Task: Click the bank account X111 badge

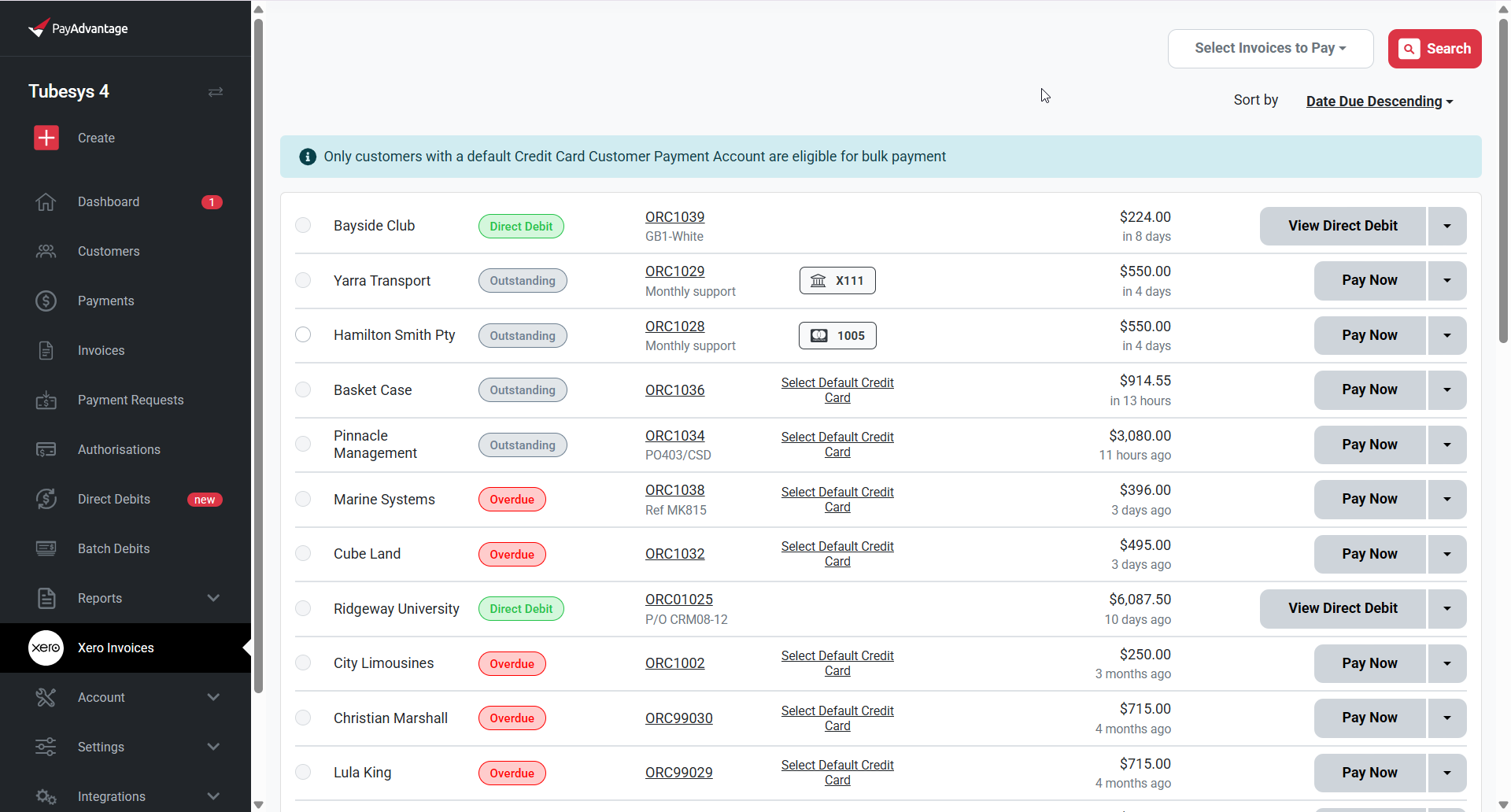Action: (x=837, y=281)
